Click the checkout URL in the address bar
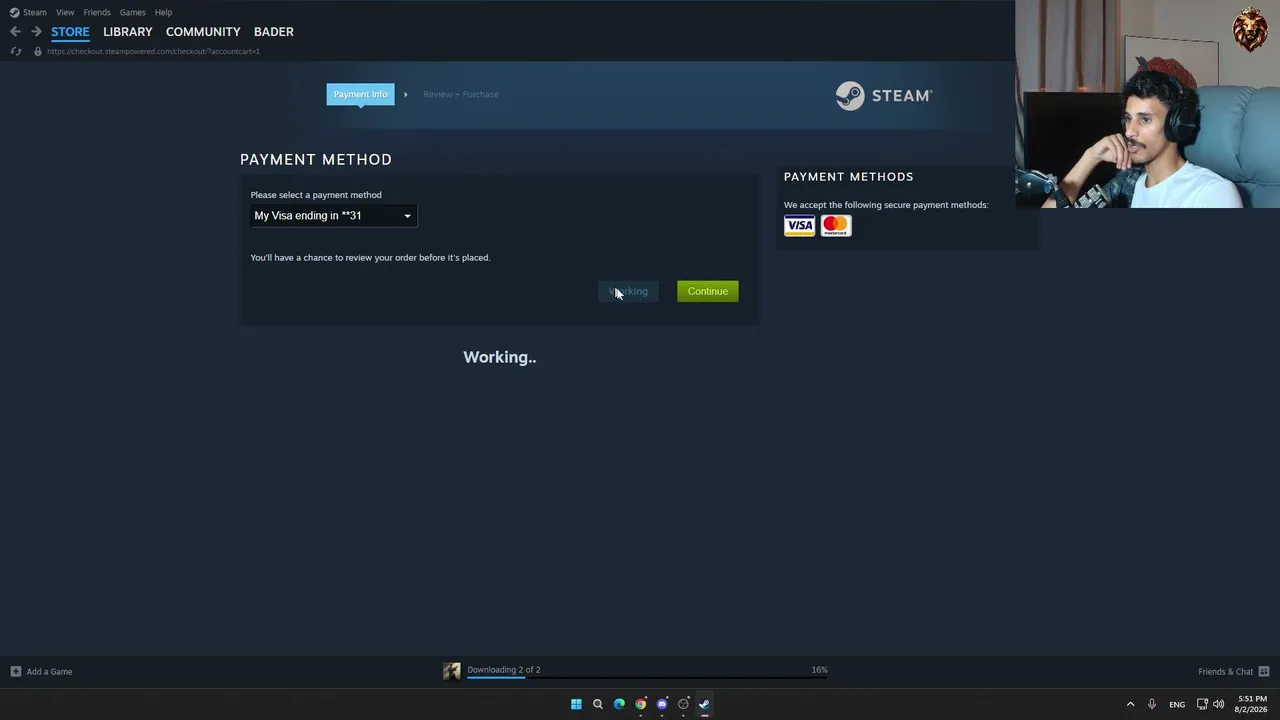The height and width of the screenshot is (720, 1280). tap(153, 51)
